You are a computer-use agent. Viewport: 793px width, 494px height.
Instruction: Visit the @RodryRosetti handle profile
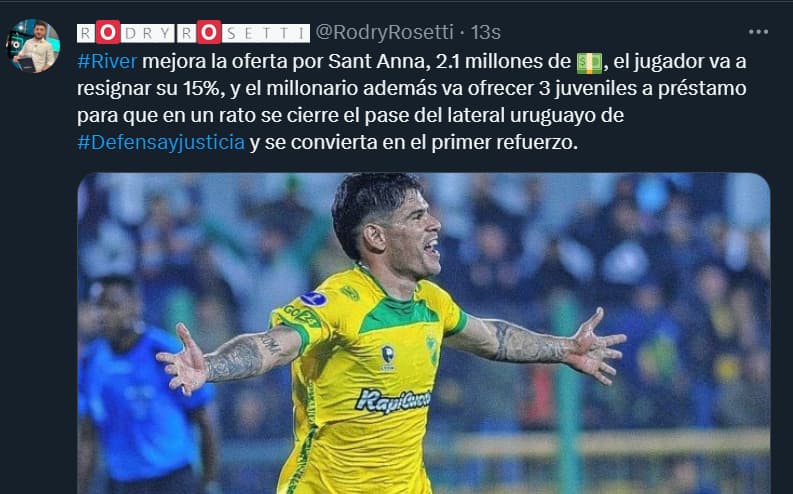coord(384,32)
